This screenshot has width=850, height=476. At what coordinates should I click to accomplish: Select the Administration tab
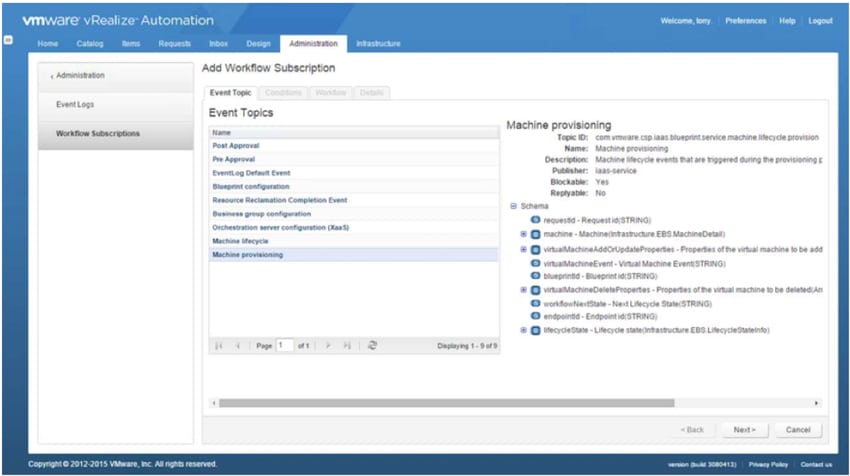tap(313, 43)
